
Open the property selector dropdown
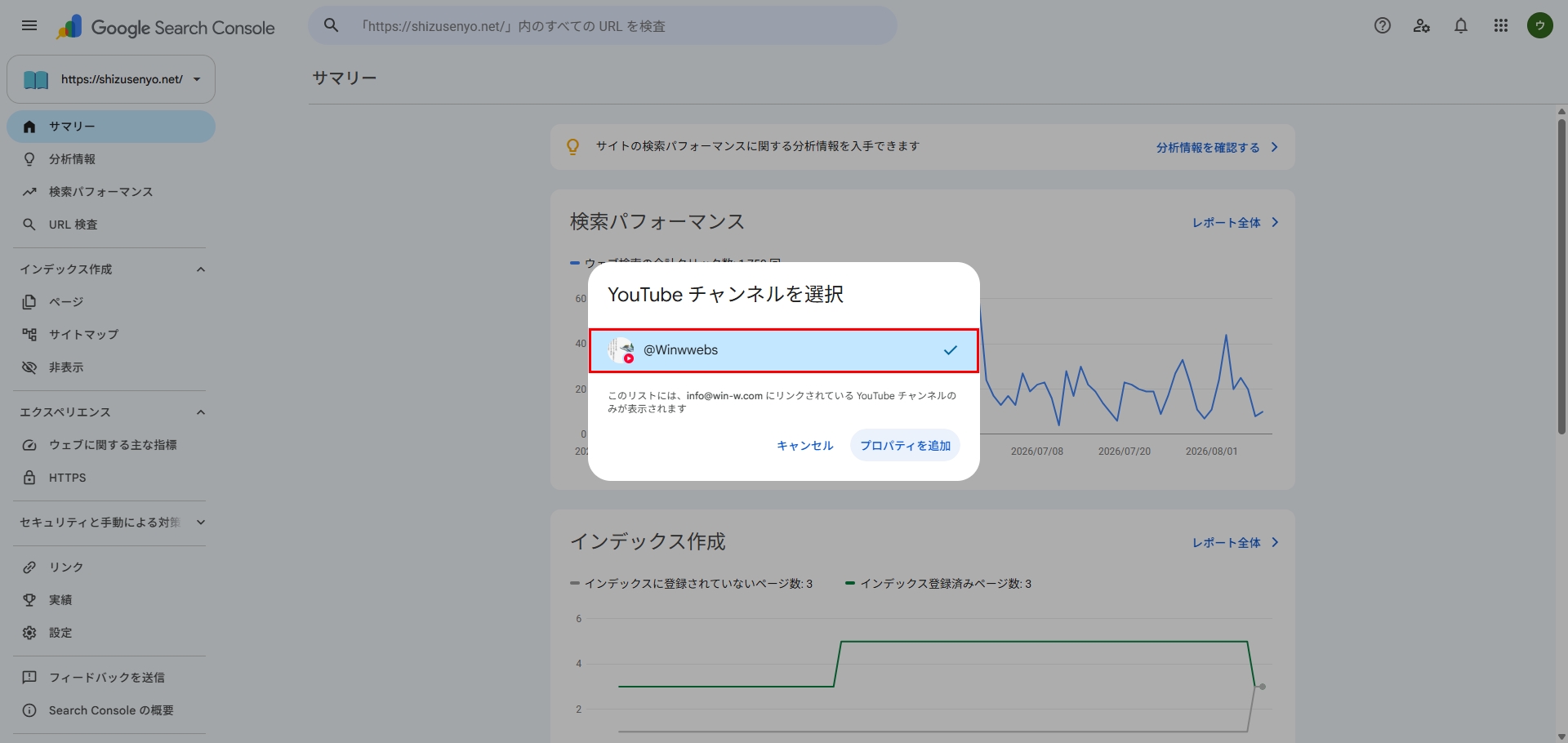coord(111,79)
